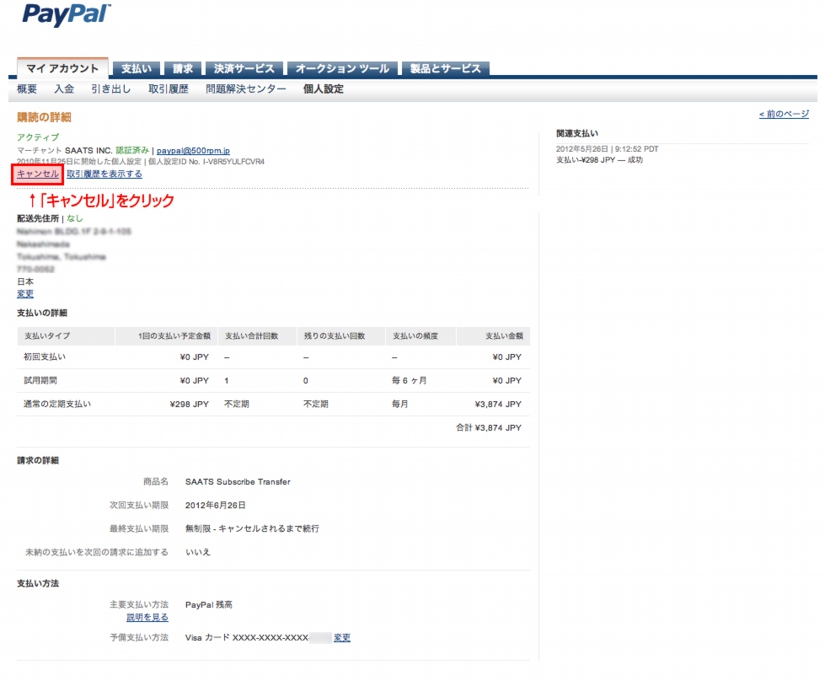Select 個人設定 in the submenu
The width and height of the screenshot is (825, 681).
click(x=323, y=89)
